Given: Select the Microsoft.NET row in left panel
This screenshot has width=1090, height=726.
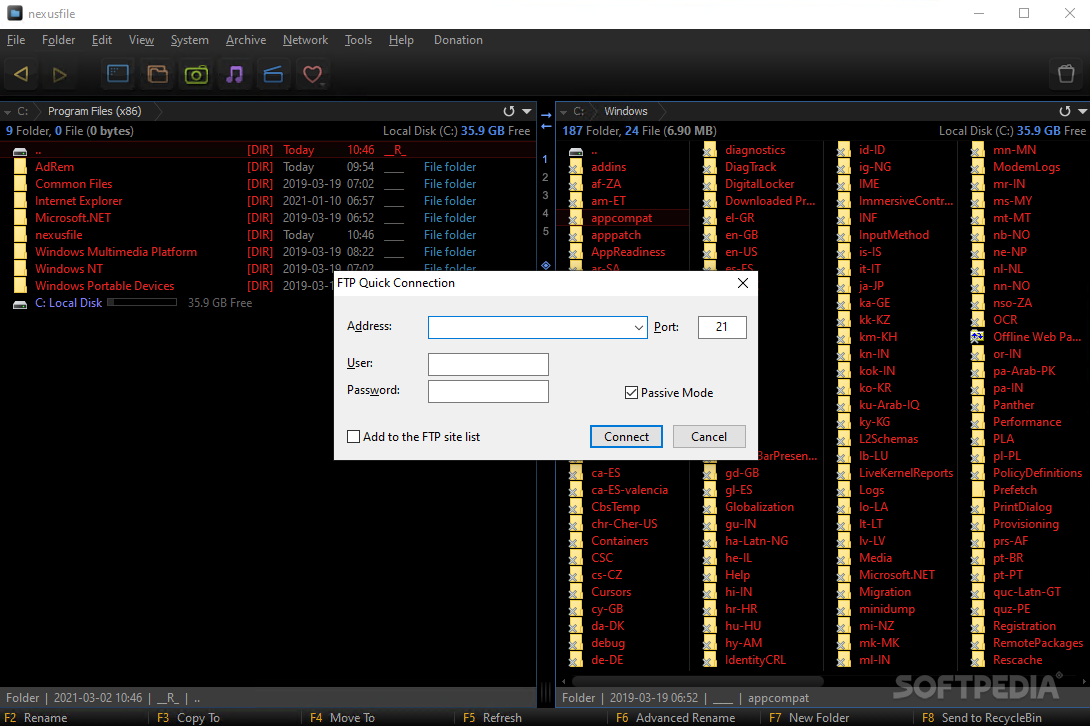Looking at the screenshot, I should click(x=268, y=218).
